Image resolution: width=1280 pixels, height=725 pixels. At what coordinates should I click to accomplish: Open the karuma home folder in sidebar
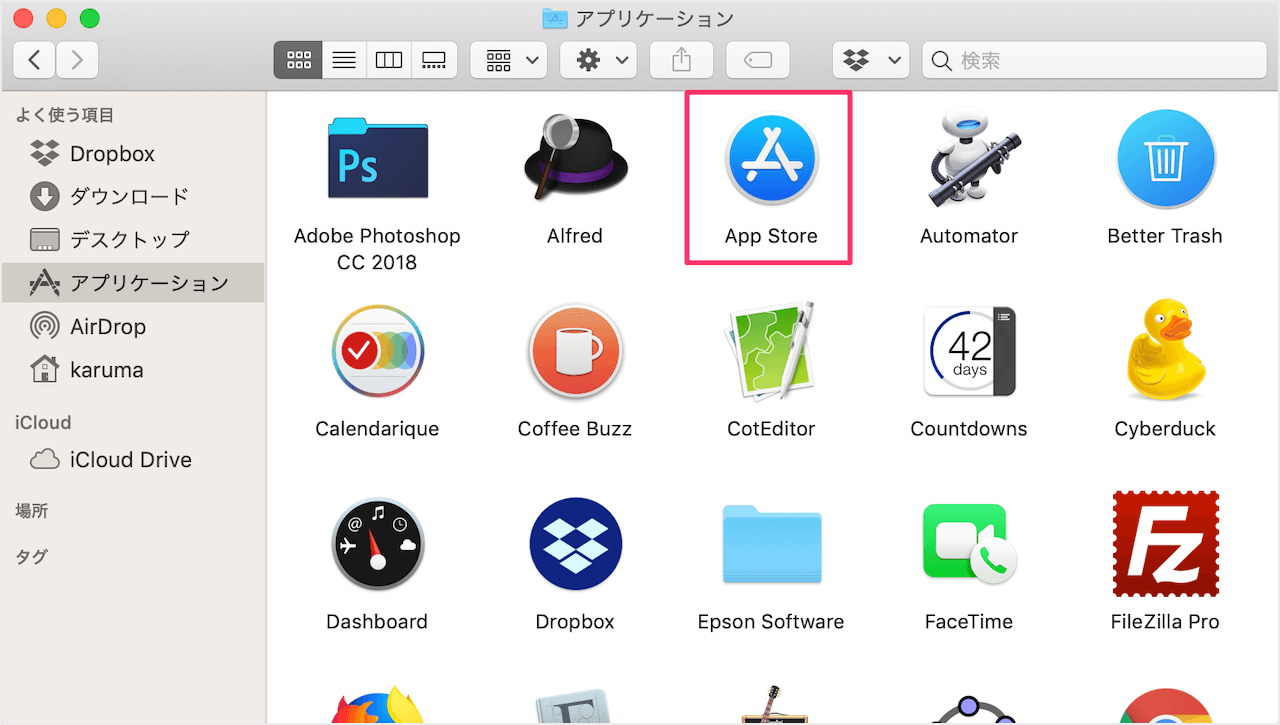click(x=133, y=369)
